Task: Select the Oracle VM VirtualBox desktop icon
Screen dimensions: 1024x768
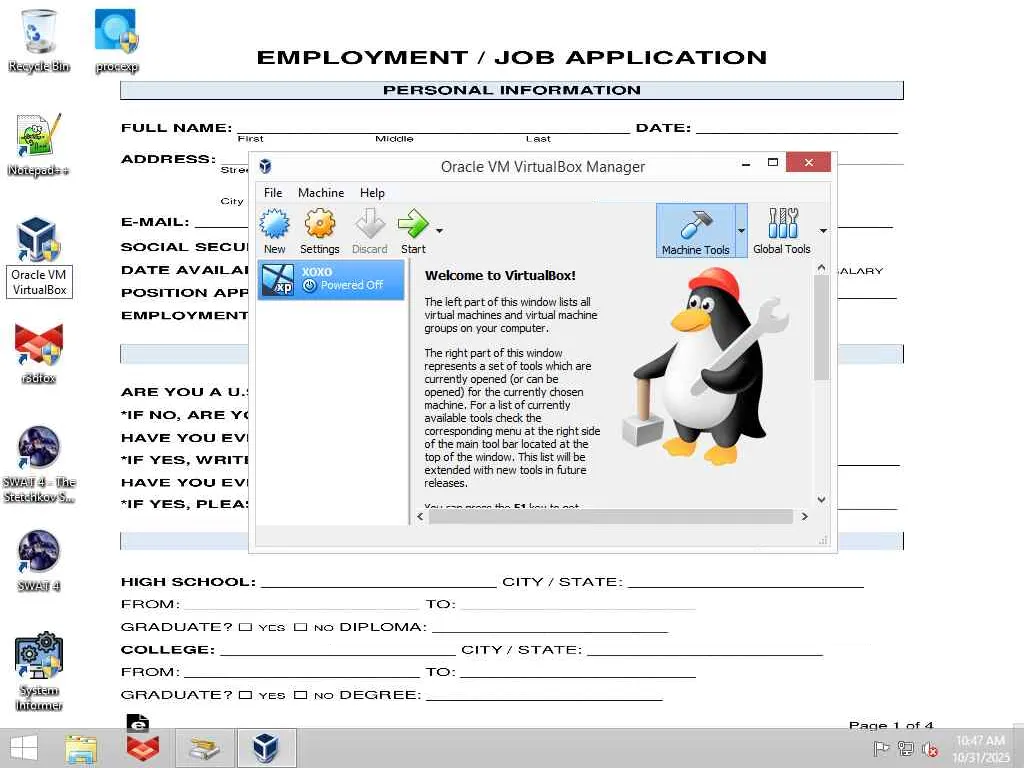Action: pyautogui.click(x=39, y=257)
